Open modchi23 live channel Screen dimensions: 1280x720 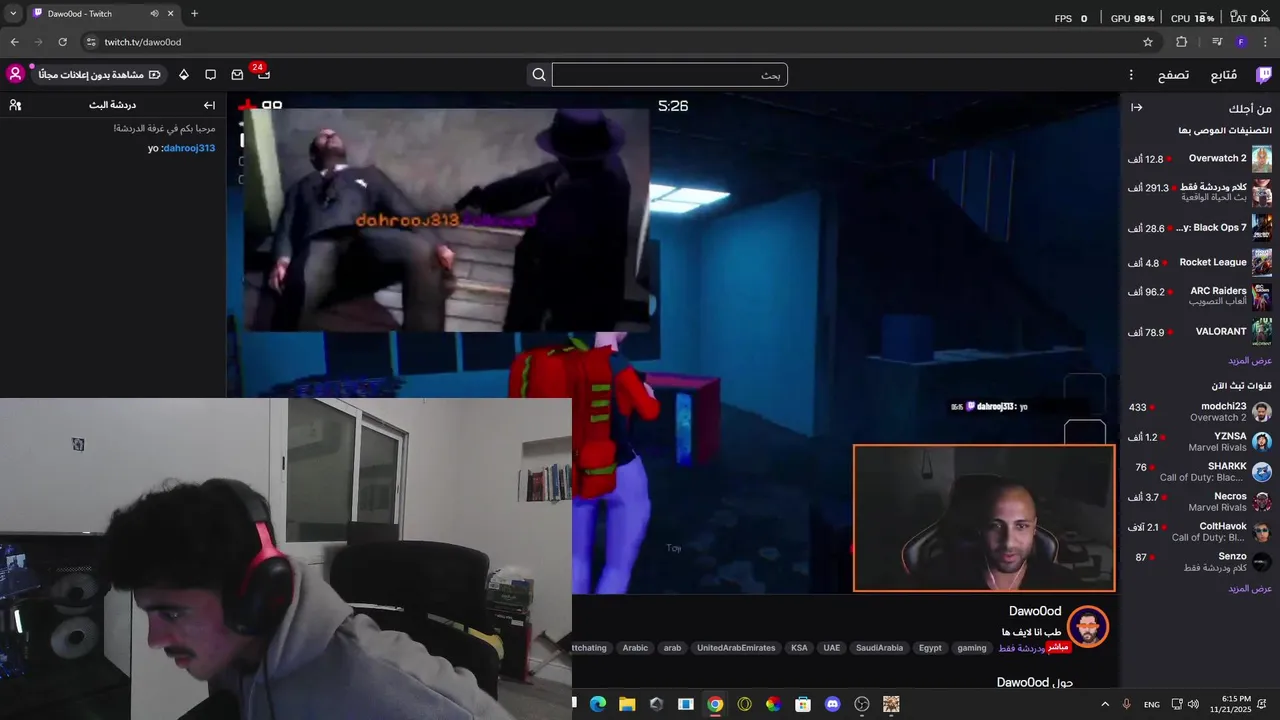pos(1200,412)
